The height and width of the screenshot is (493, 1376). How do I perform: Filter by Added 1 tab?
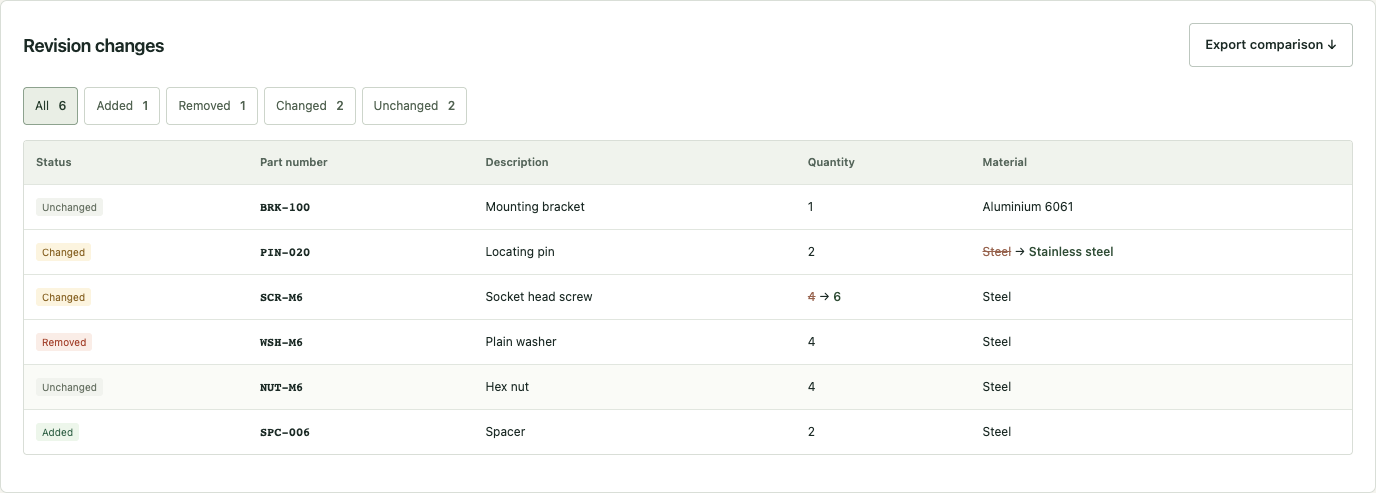122,106
